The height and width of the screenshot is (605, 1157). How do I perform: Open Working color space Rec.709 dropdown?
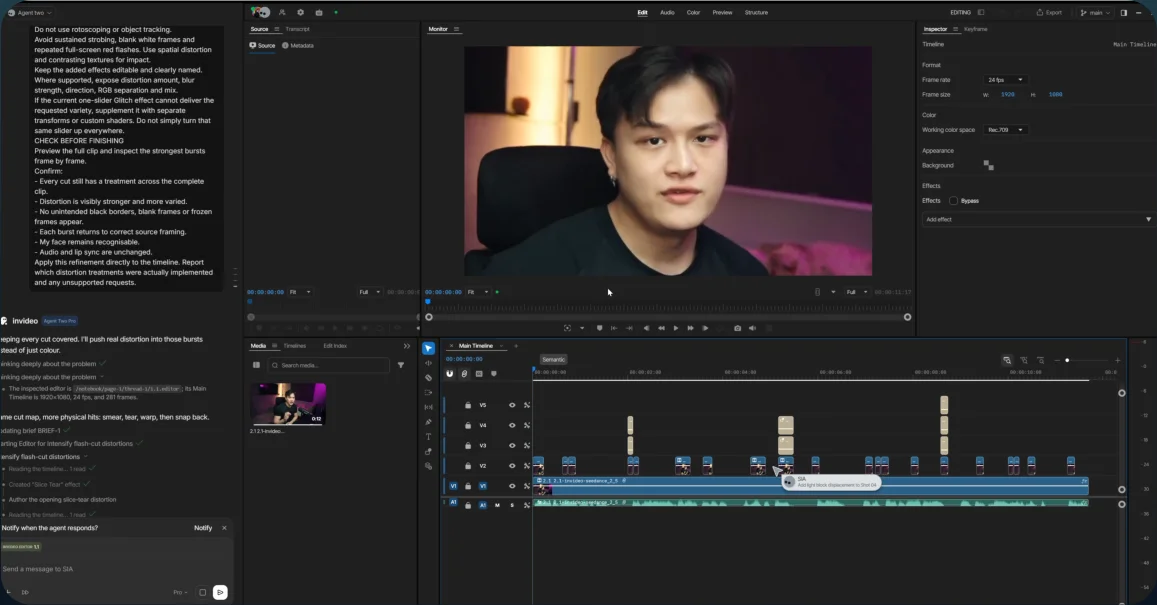1006,130
